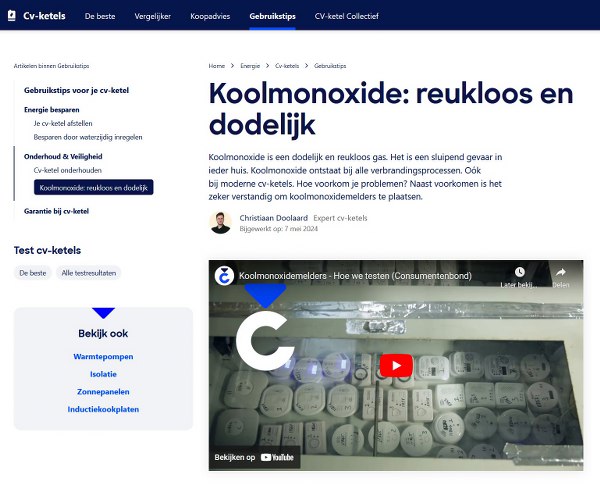Image resolution: width=600 pixels, height=488 pixels.
Task: Play the YouTube video with red play button
Action: point(396,366)
